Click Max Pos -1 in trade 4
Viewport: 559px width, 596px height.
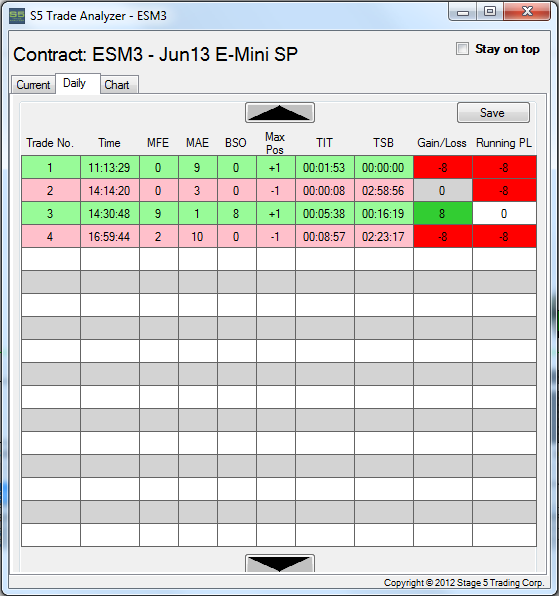pyautogui.click(x=276, y=236)
